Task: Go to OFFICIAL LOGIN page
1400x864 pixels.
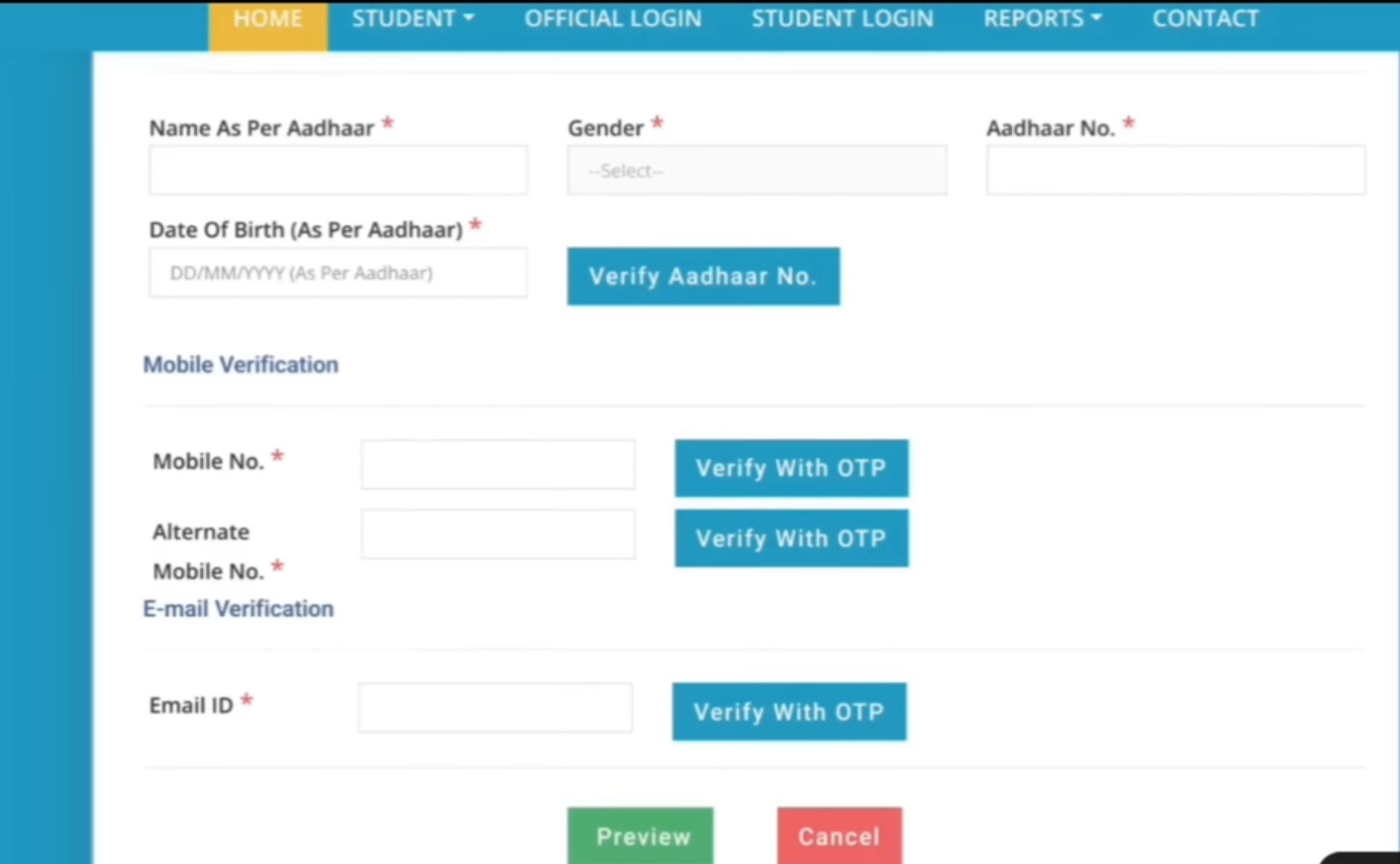Action: click(613, 19)
